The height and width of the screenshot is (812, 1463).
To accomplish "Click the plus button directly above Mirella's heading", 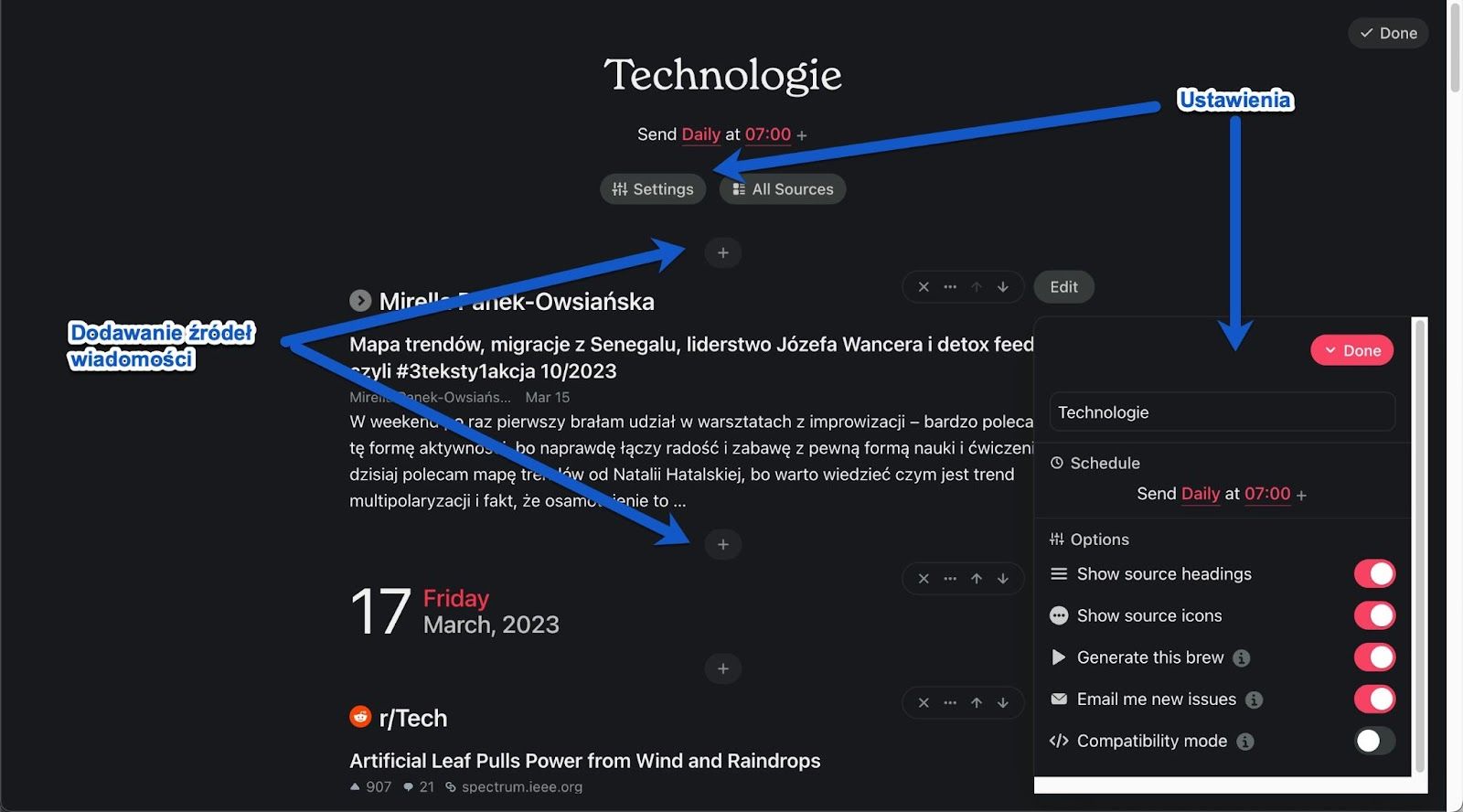I will click(722, 252).
